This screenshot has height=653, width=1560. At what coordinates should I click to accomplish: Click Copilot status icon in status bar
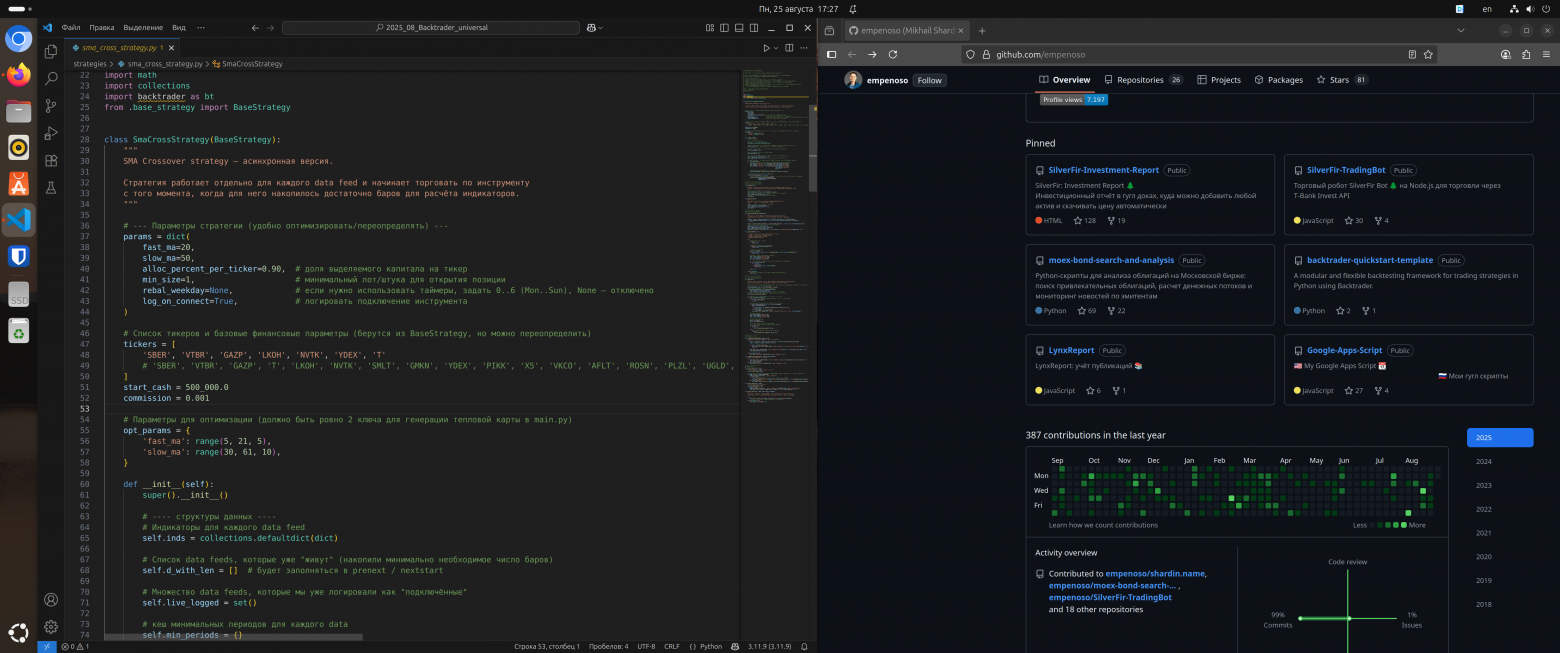click(735, 647)
